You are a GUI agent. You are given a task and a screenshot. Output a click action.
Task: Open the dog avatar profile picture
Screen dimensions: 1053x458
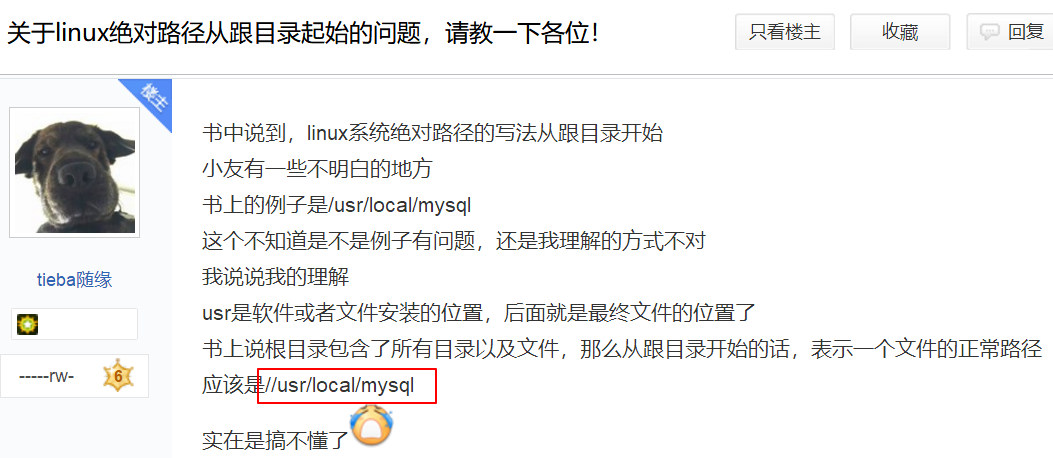pos(75,173)
